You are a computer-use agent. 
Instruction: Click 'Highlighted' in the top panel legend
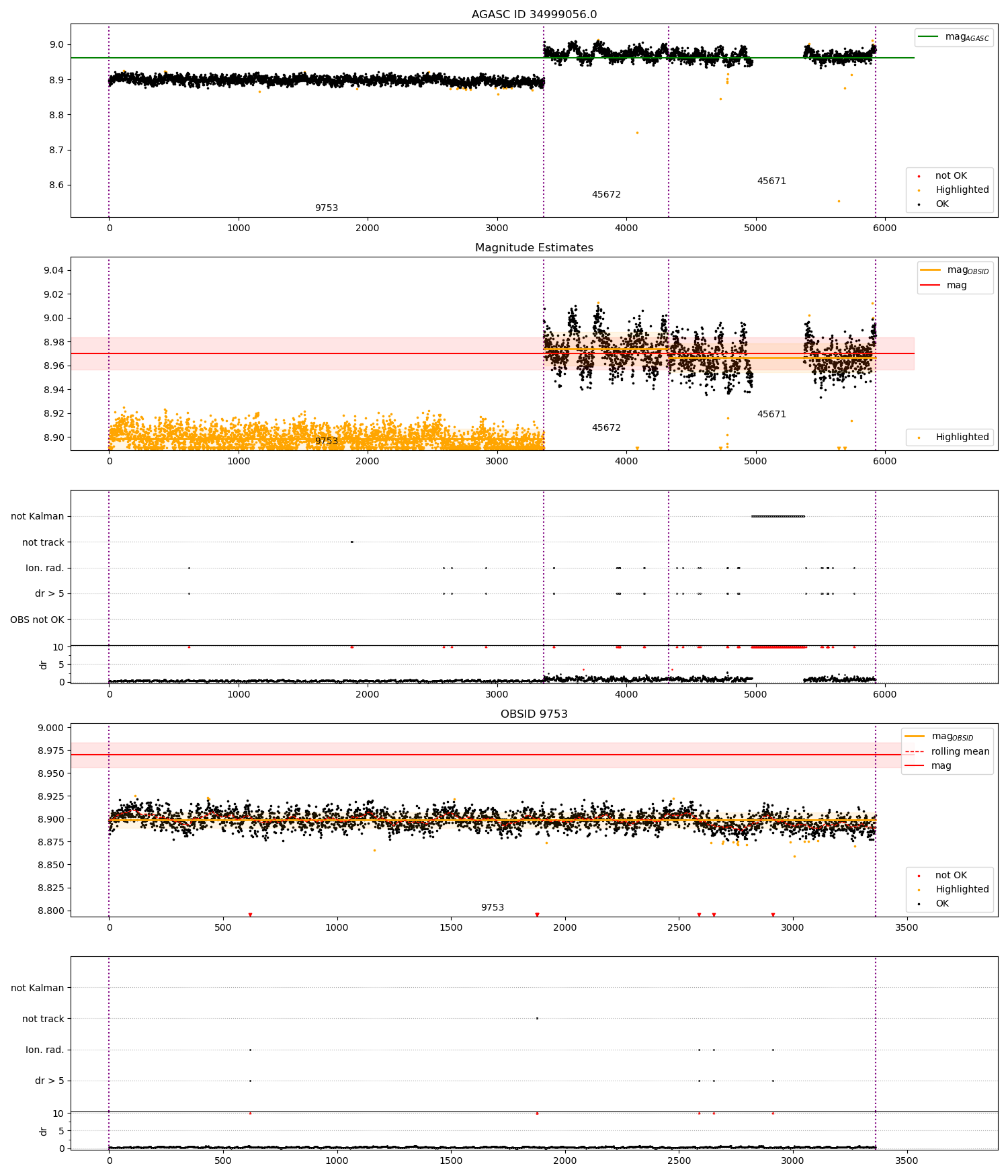(x=962, y=190)
